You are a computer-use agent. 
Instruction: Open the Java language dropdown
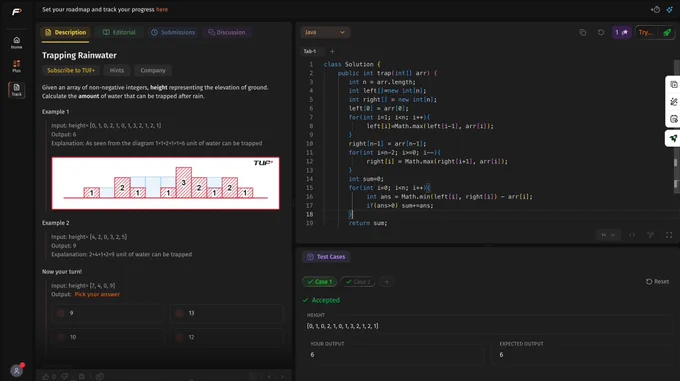tap(325, 33)
